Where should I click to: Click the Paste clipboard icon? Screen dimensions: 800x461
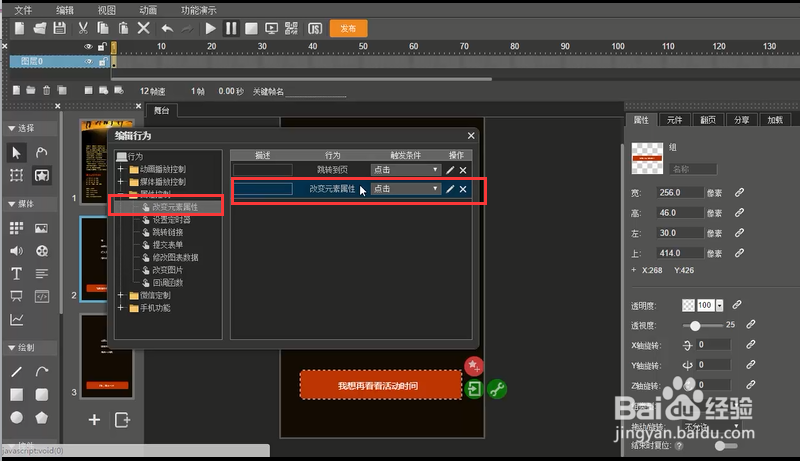123,29
